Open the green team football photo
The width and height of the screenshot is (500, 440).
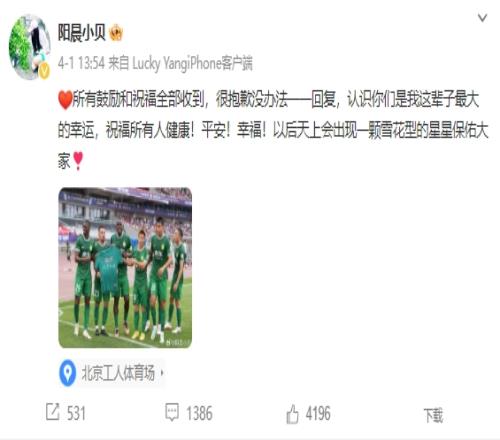coord(125,268)
